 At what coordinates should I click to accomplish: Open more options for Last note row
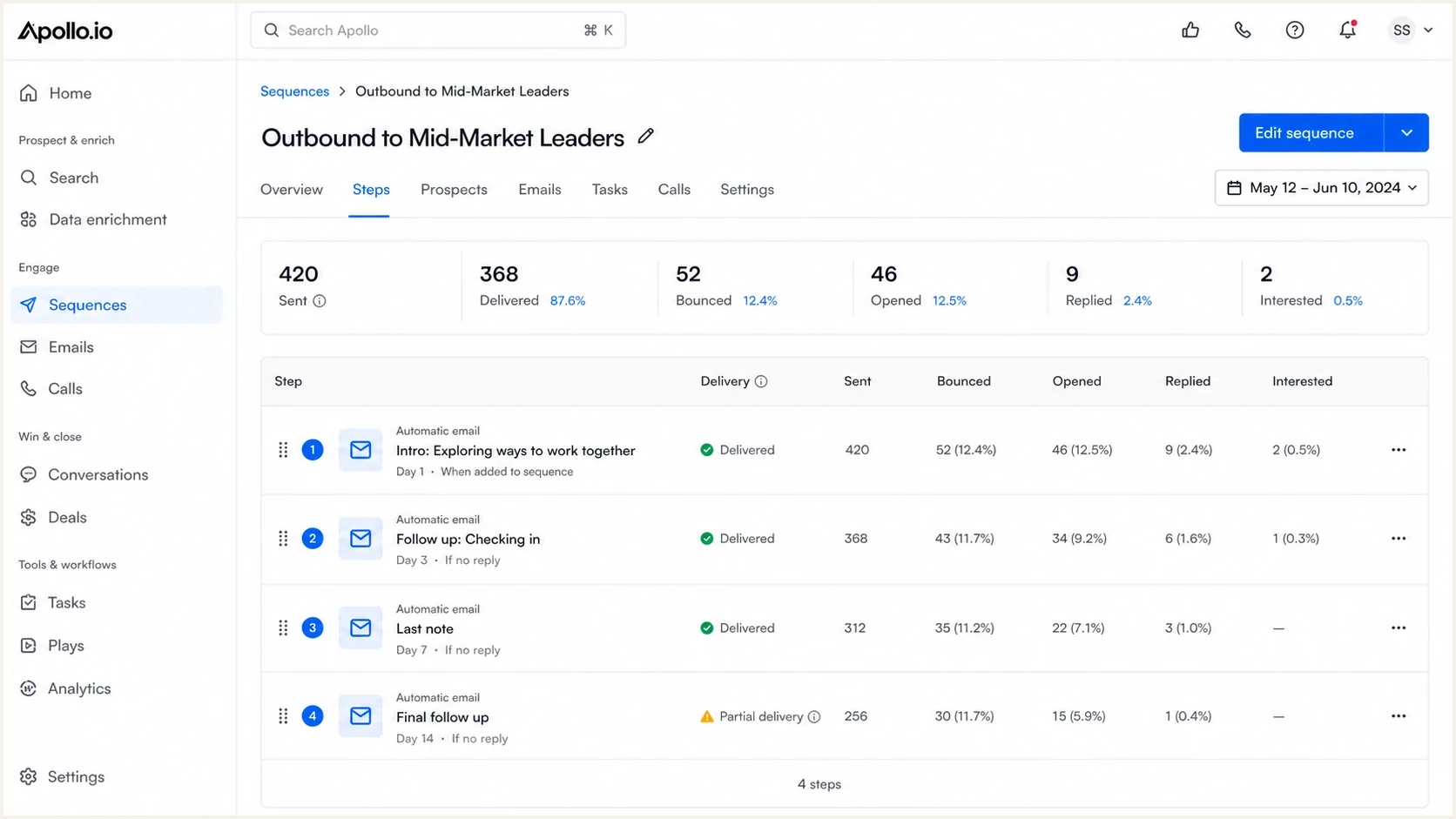point(1399,628)
